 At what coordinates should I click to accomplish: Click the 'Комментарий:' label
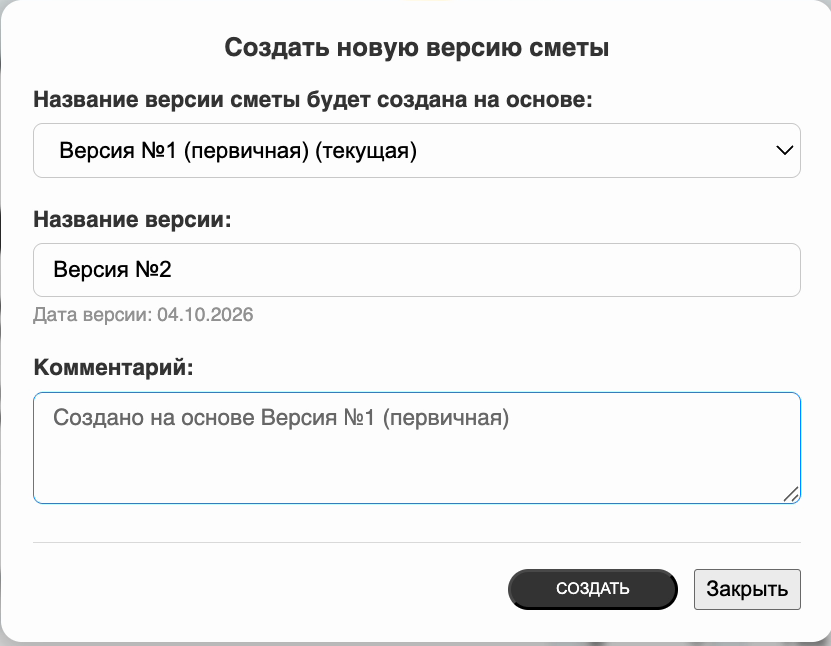pyautogui.click(x=113, y=367)
